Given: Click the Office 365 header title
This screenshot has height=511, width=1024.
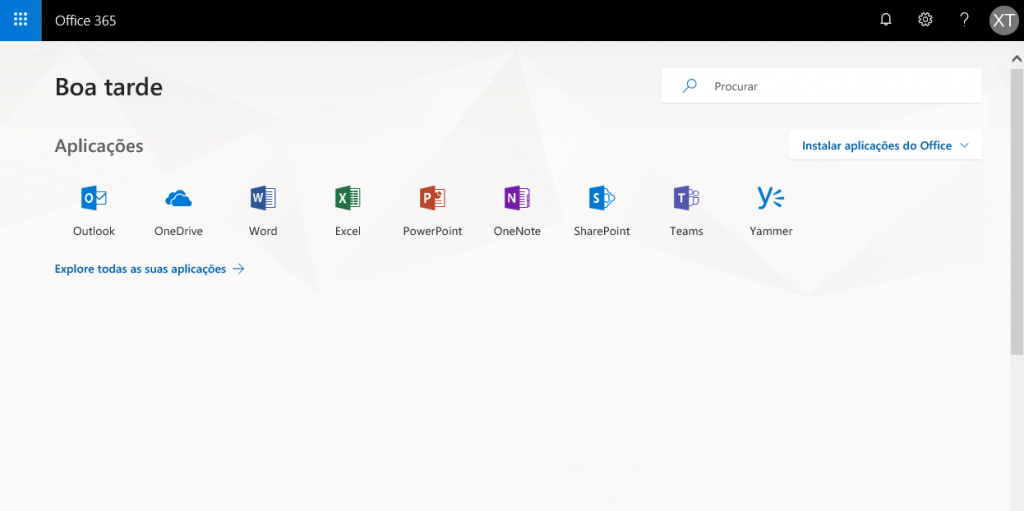Looking at the screenshot, I should coord(86,20).
